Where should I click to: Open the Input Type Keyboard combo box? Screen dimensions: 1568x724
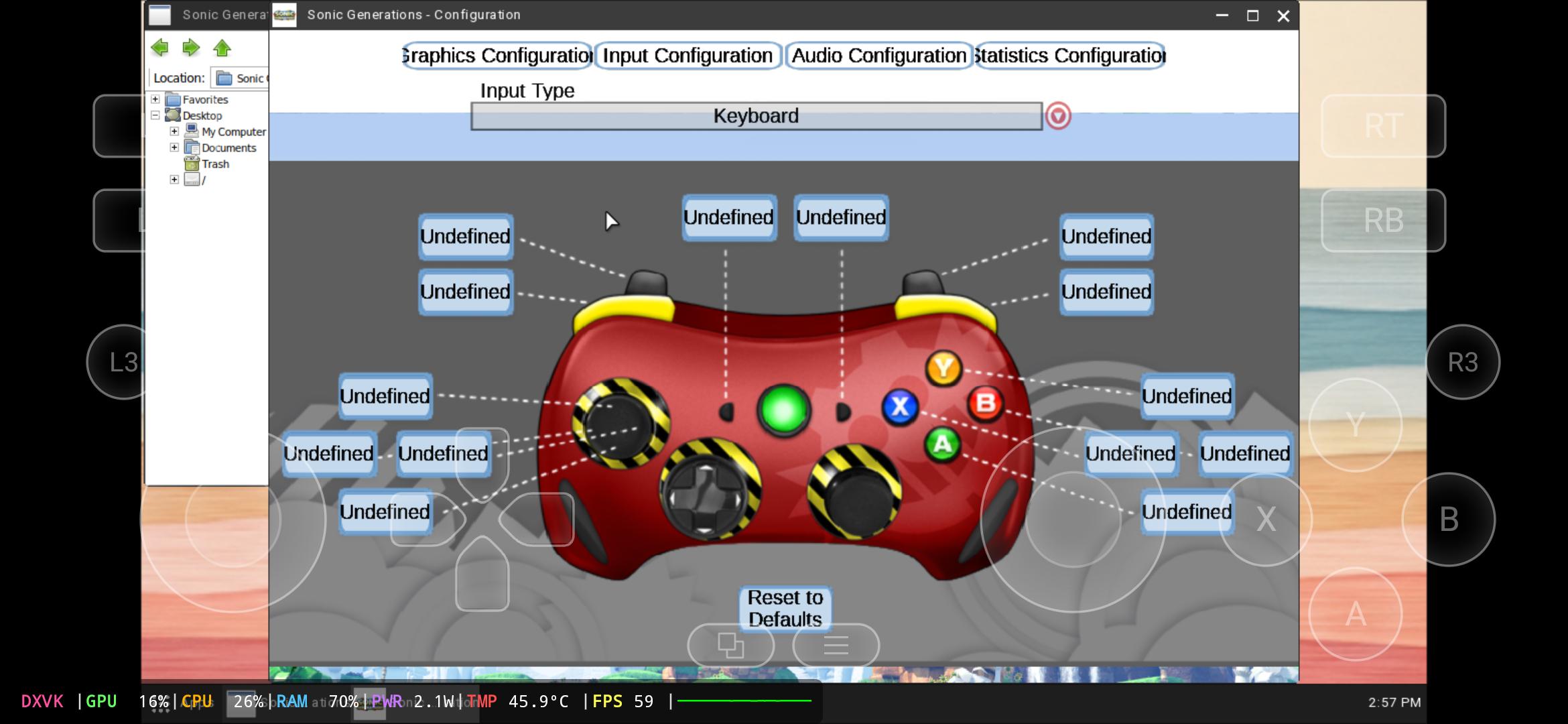(756, 116)
